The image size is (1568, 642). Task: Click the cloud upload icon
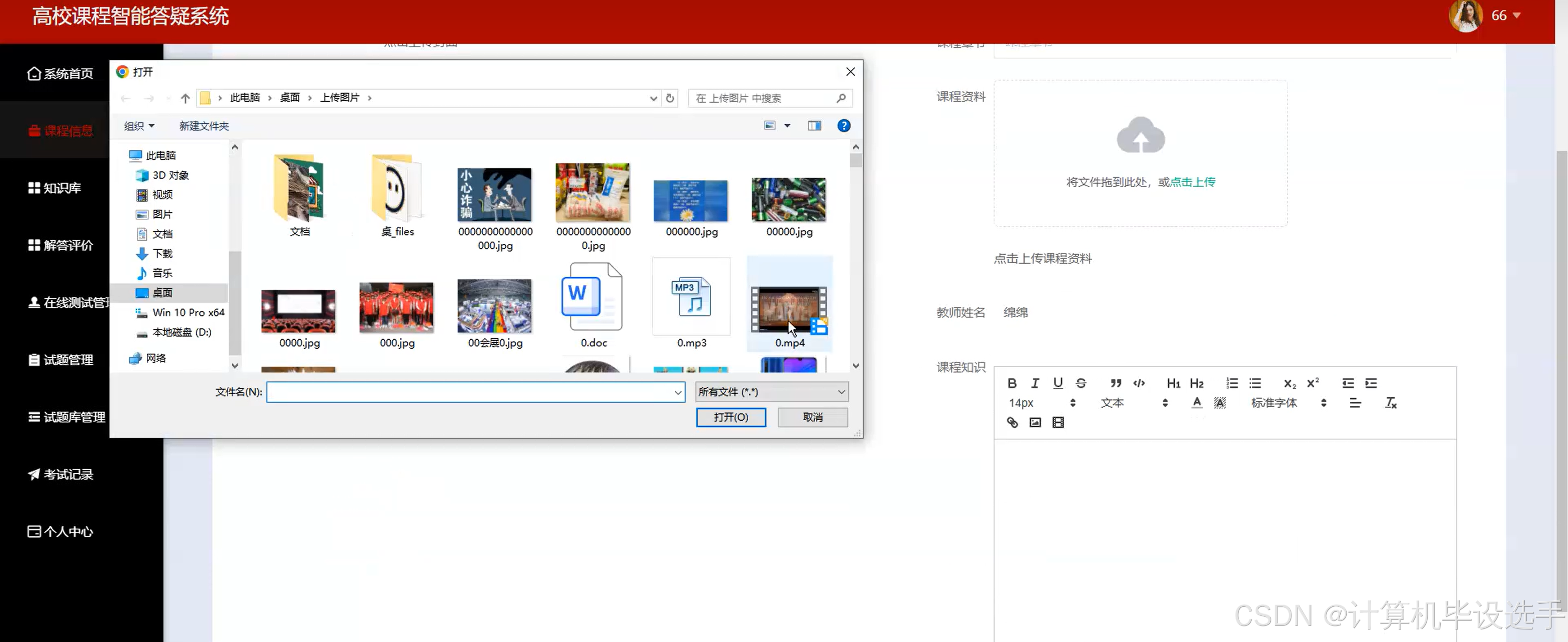click(1140, 135)
